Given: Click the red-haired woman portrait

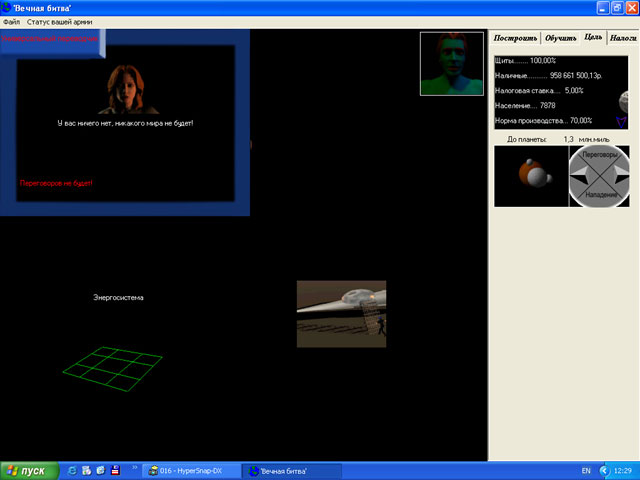Looking at the screenshot, I should (125, 90).
